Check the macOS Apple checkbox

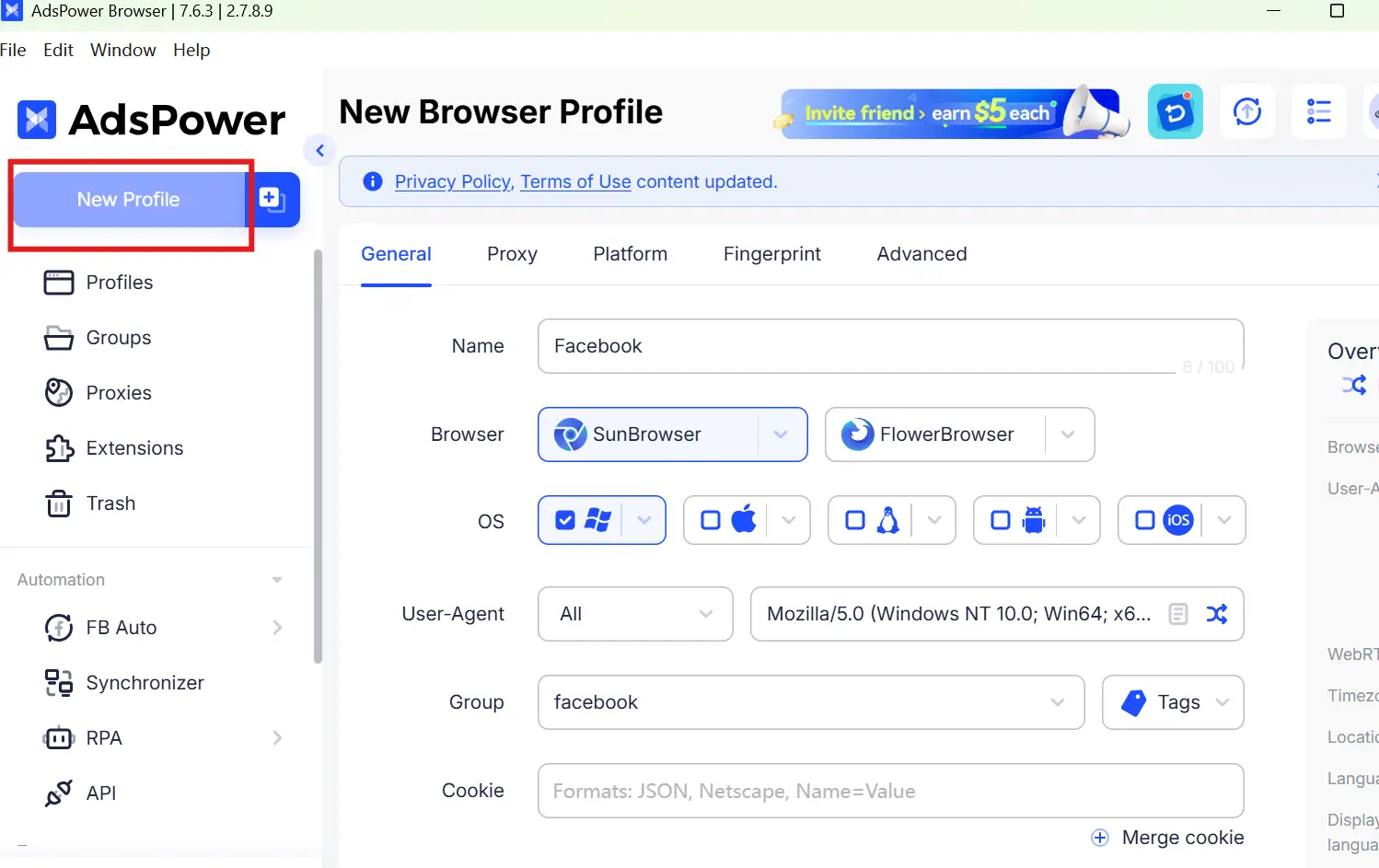coord(711,520)
